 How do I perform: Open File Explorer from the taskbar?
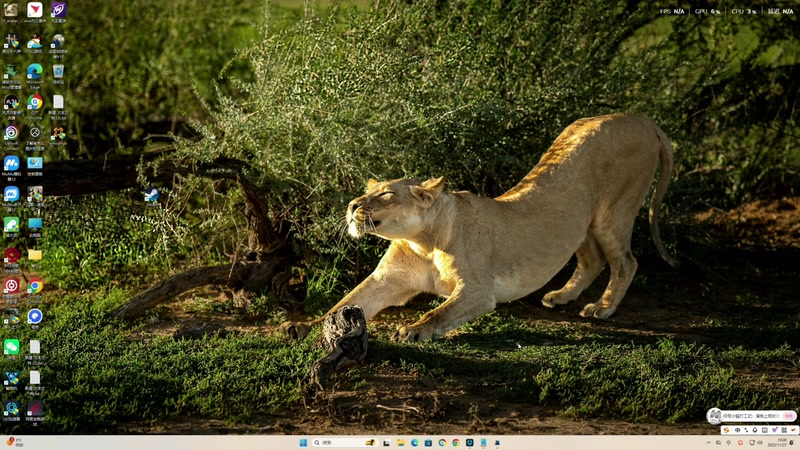point(401,442)
